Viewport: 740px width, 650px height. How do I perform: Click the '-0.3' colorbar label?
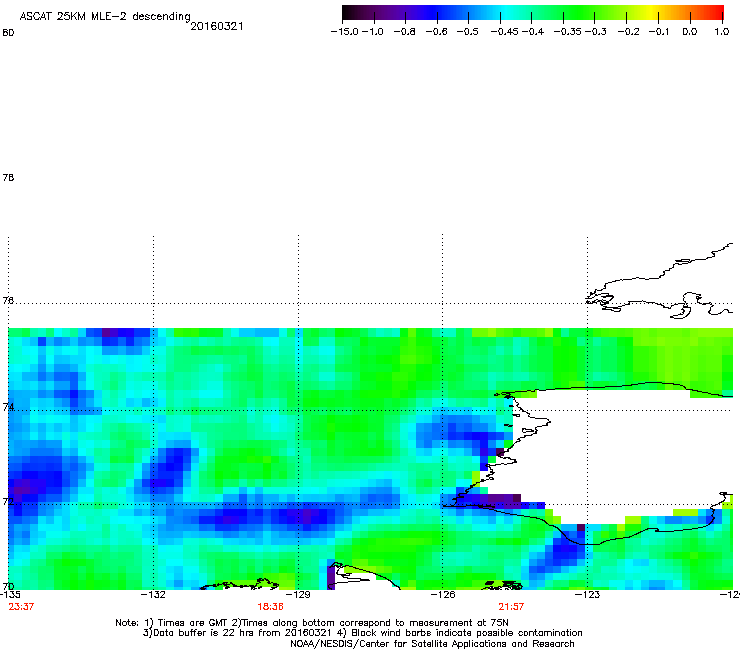tap(596, 32)
